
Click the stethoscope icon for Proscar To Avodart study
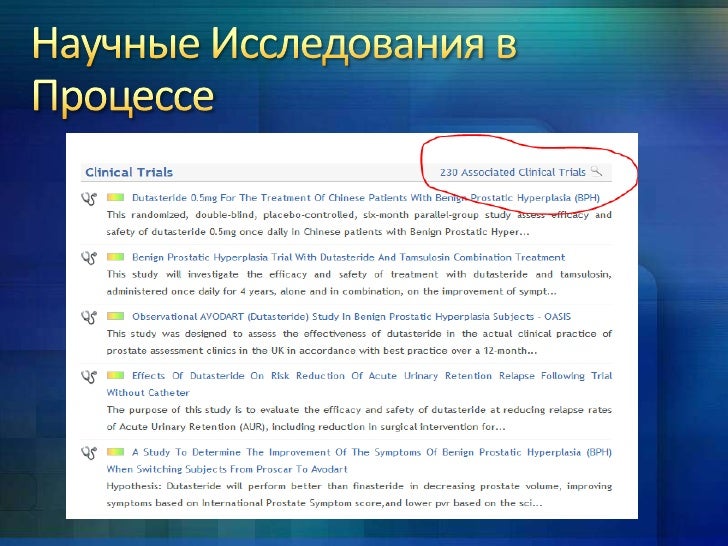pos(89,453)
